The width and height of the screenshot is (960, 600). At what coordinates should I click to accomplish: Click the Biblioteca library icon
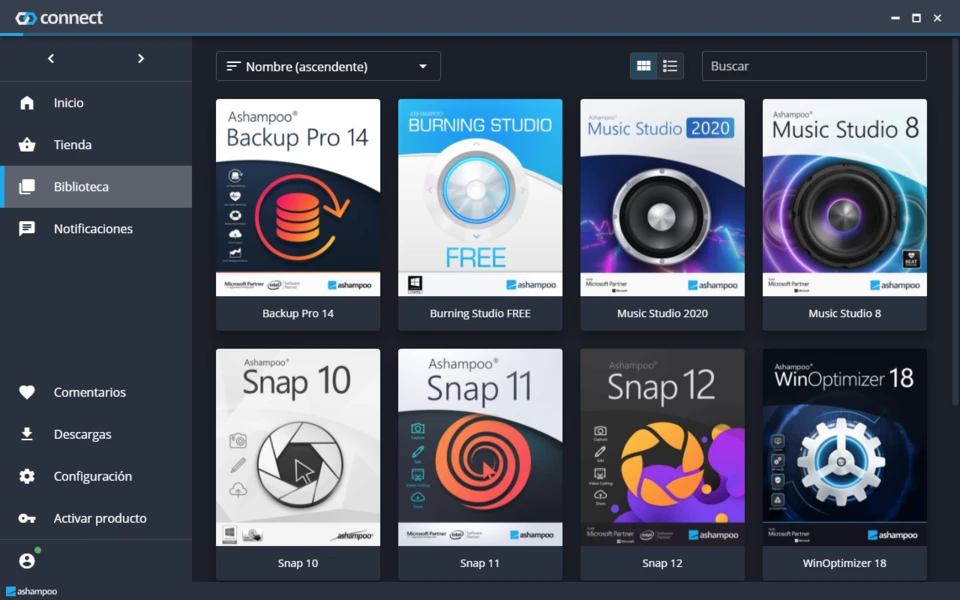(x=27, y=187)
